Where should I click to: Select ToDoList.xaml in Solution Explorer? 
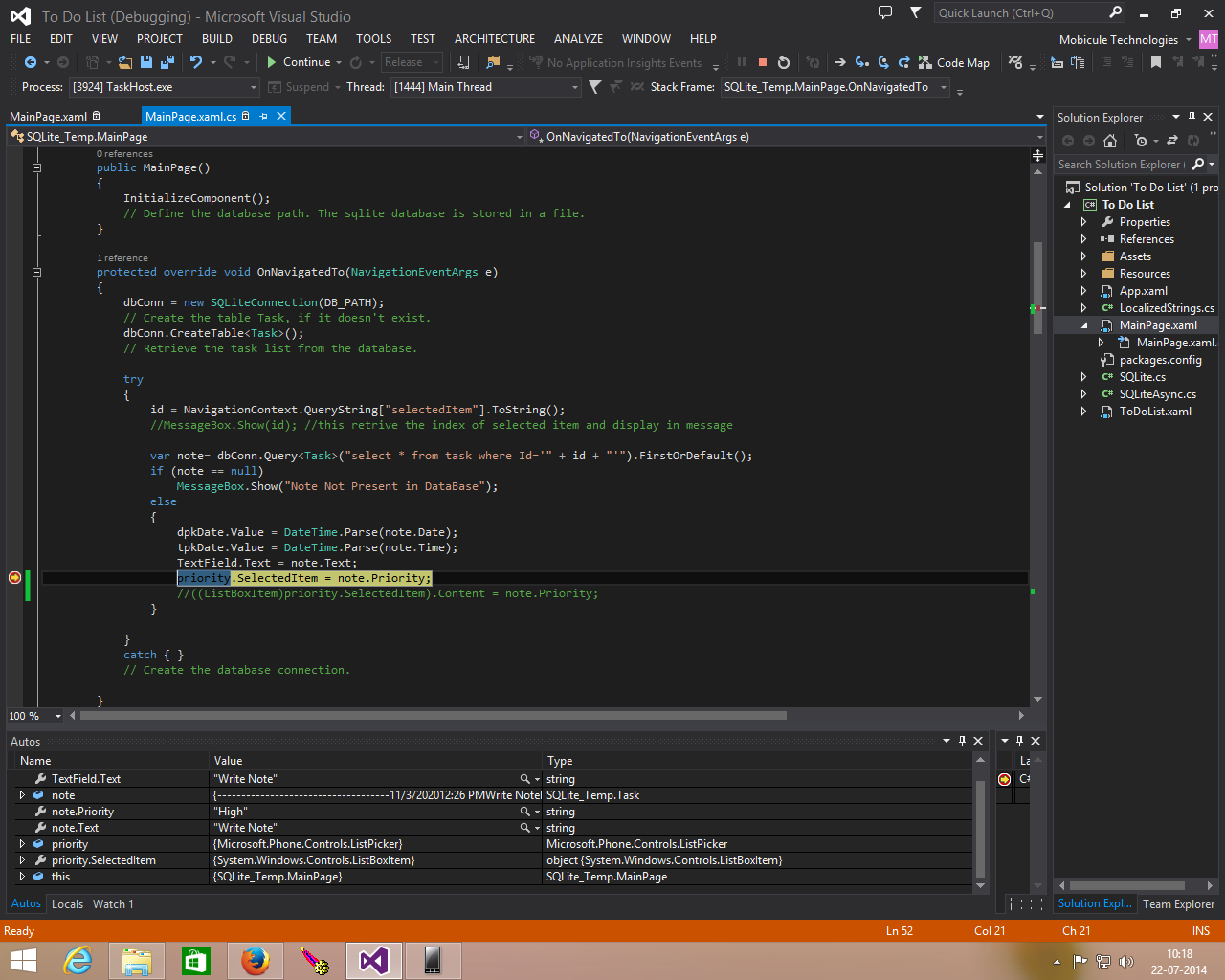tap(1155, 412)
